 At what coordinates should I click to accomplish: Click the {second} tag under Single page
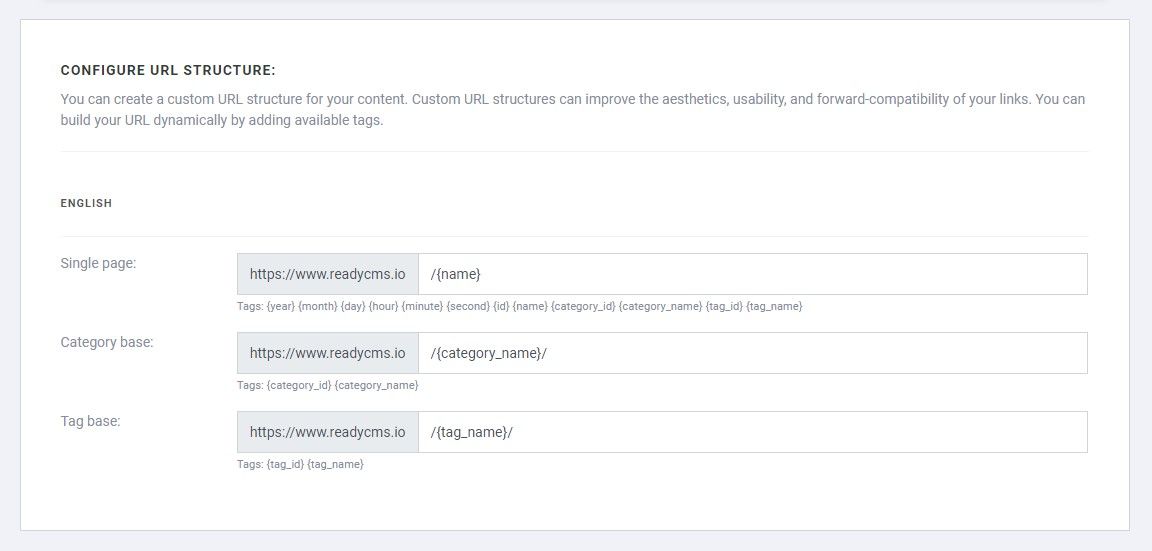[468, 306]
